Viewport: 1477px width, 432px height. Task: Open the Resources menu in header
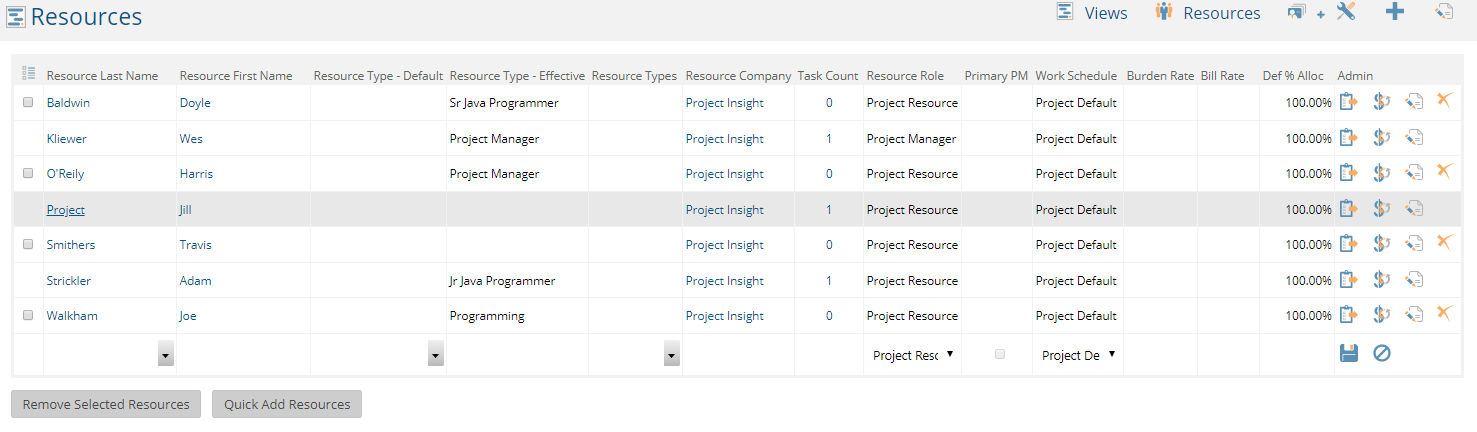pyautogui.click(x=1207, y=13)
